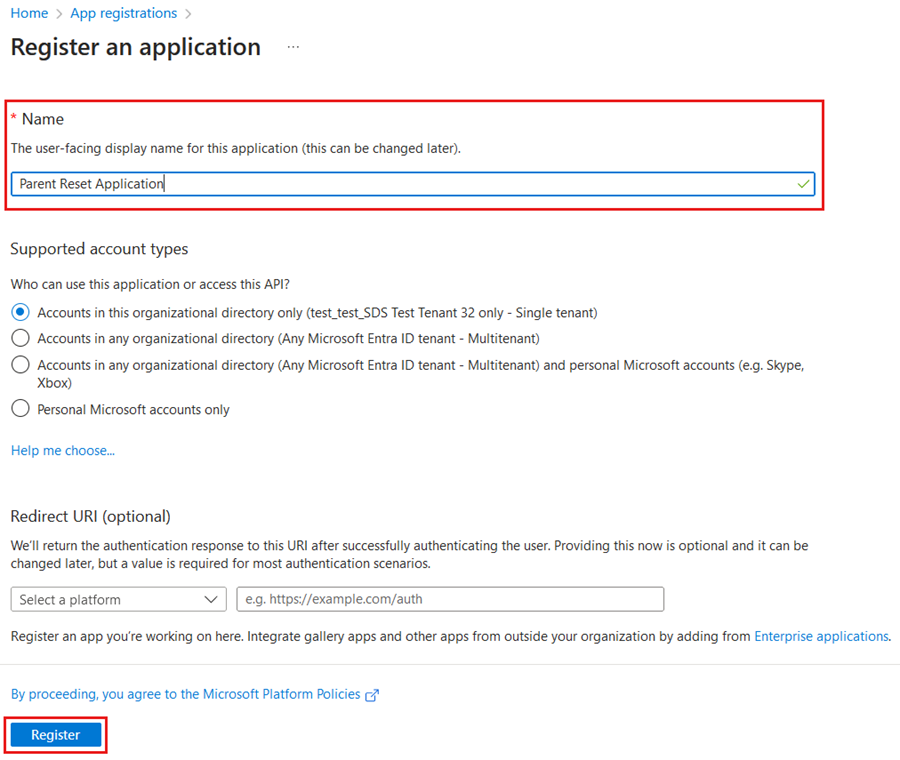Open the Home breadcrumb link

29,13
